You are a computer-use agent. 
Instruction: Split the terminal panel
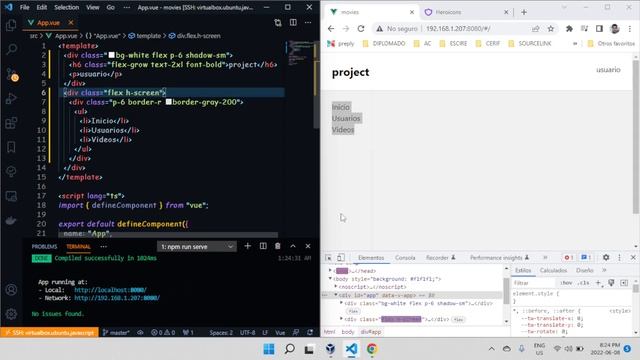click(x=263, y=246)
